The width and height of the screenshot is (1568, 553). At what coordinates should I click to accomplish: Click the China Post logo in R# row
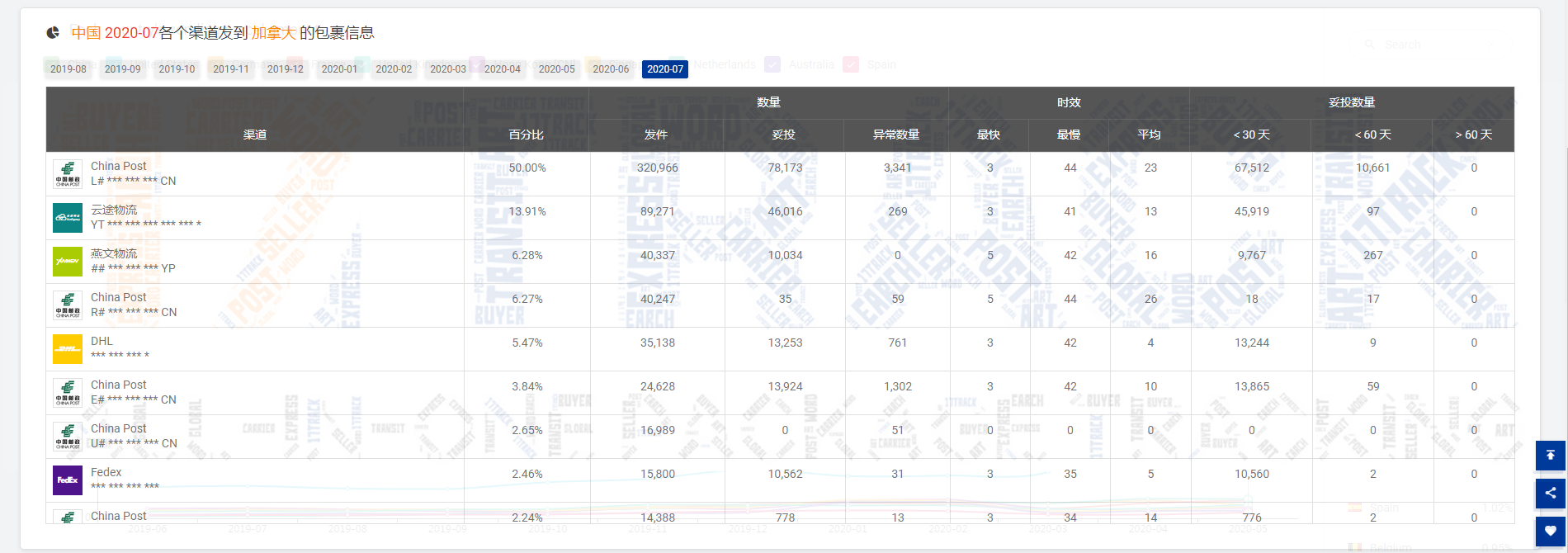[68, 305]
